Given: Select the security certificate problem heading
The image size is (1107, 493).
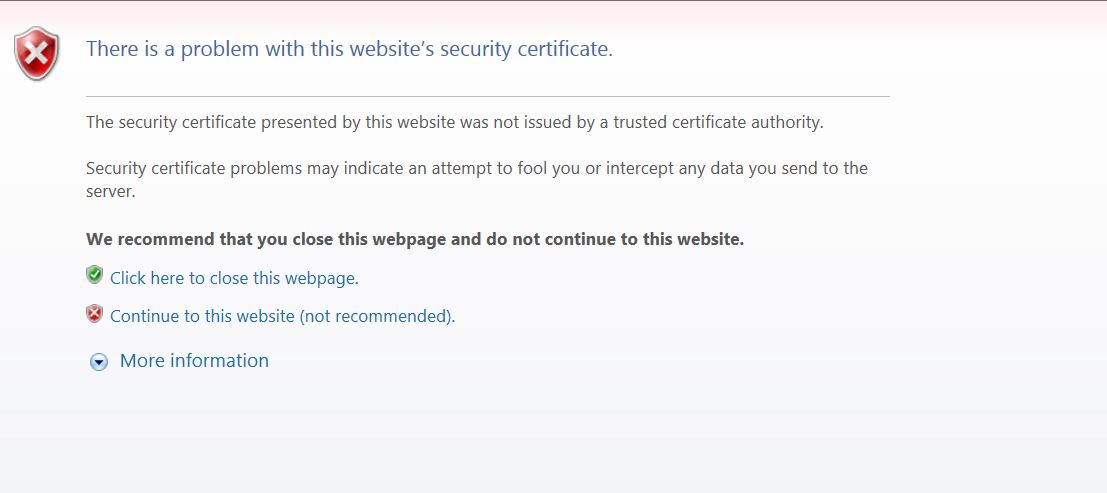Looking at the screenshot, I should 349,49.
